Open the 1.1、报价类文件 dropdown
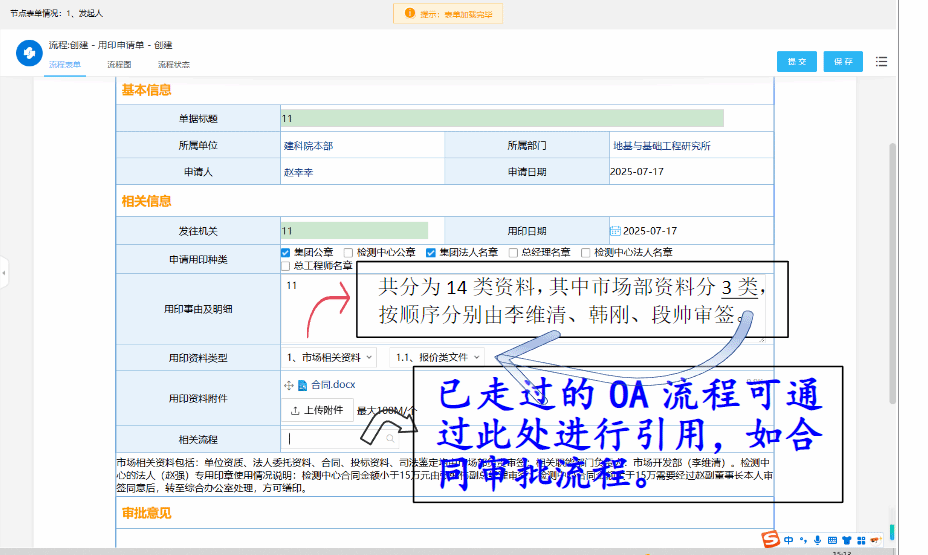This screenshot has height=555, width=928. pyautogui.click(x=437, y=357)
